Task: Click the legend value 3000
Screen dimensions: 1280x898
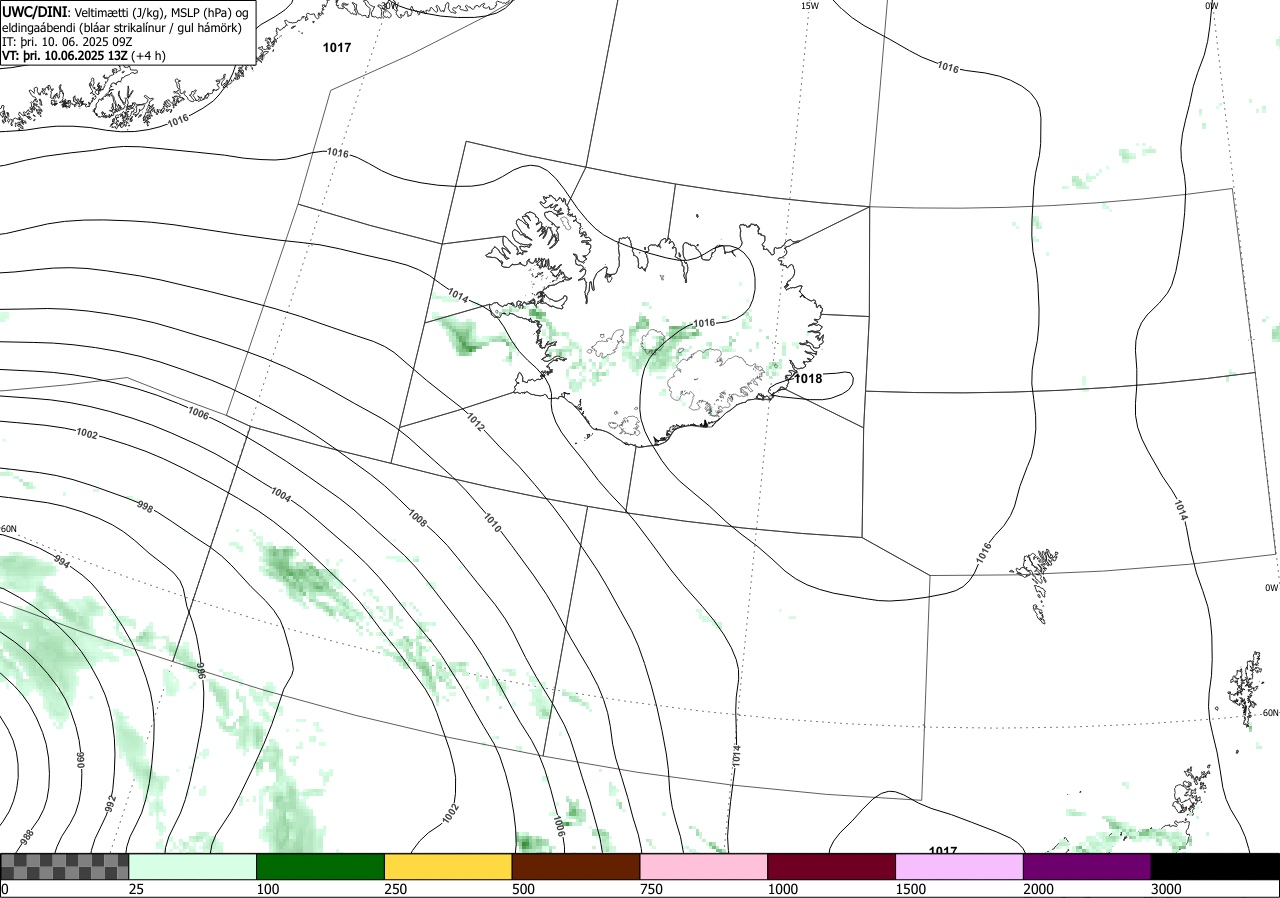Action: click(x=1167, y=889)
